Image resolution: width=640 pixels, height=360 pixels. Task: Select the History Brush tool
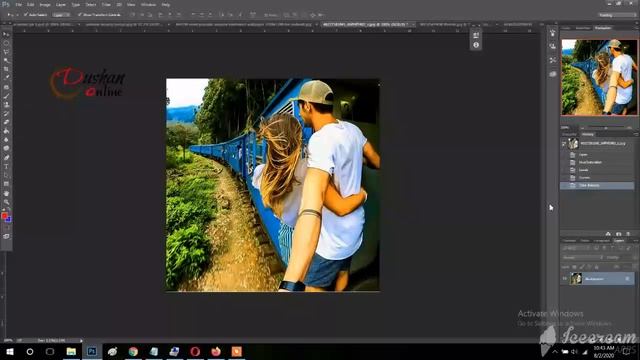tap(6, 113)
